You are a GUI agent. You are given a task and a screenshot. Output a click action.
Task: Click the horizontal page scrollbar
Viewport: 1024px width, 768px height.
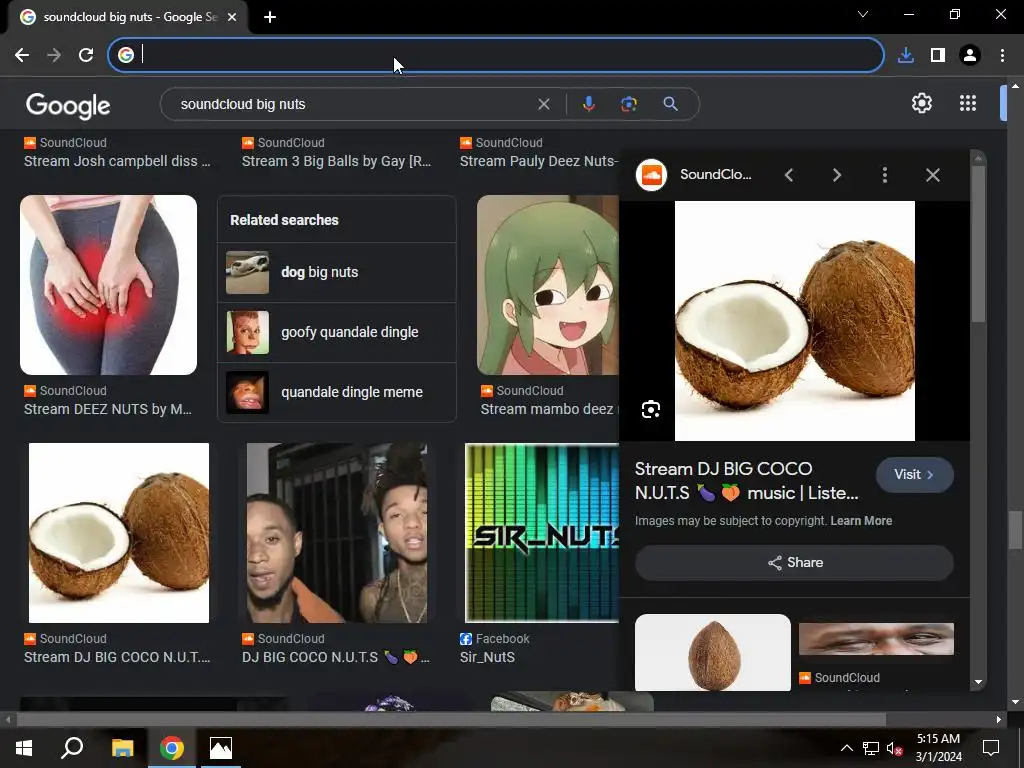pyautogui.click(x=451, y=720)
